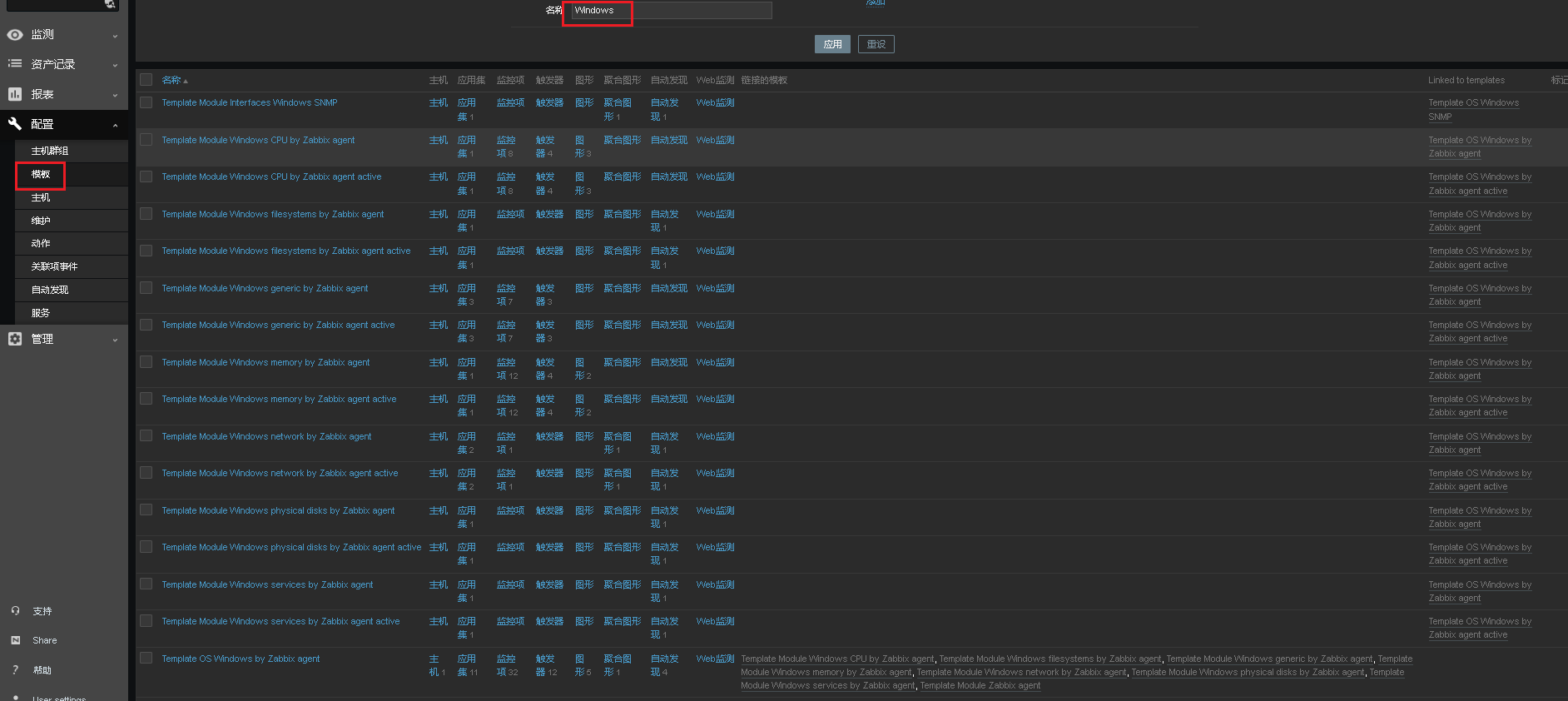Toggle the select-all checkbox in the table header
This screenshot has height=701, width=1568.
(146, 80)
